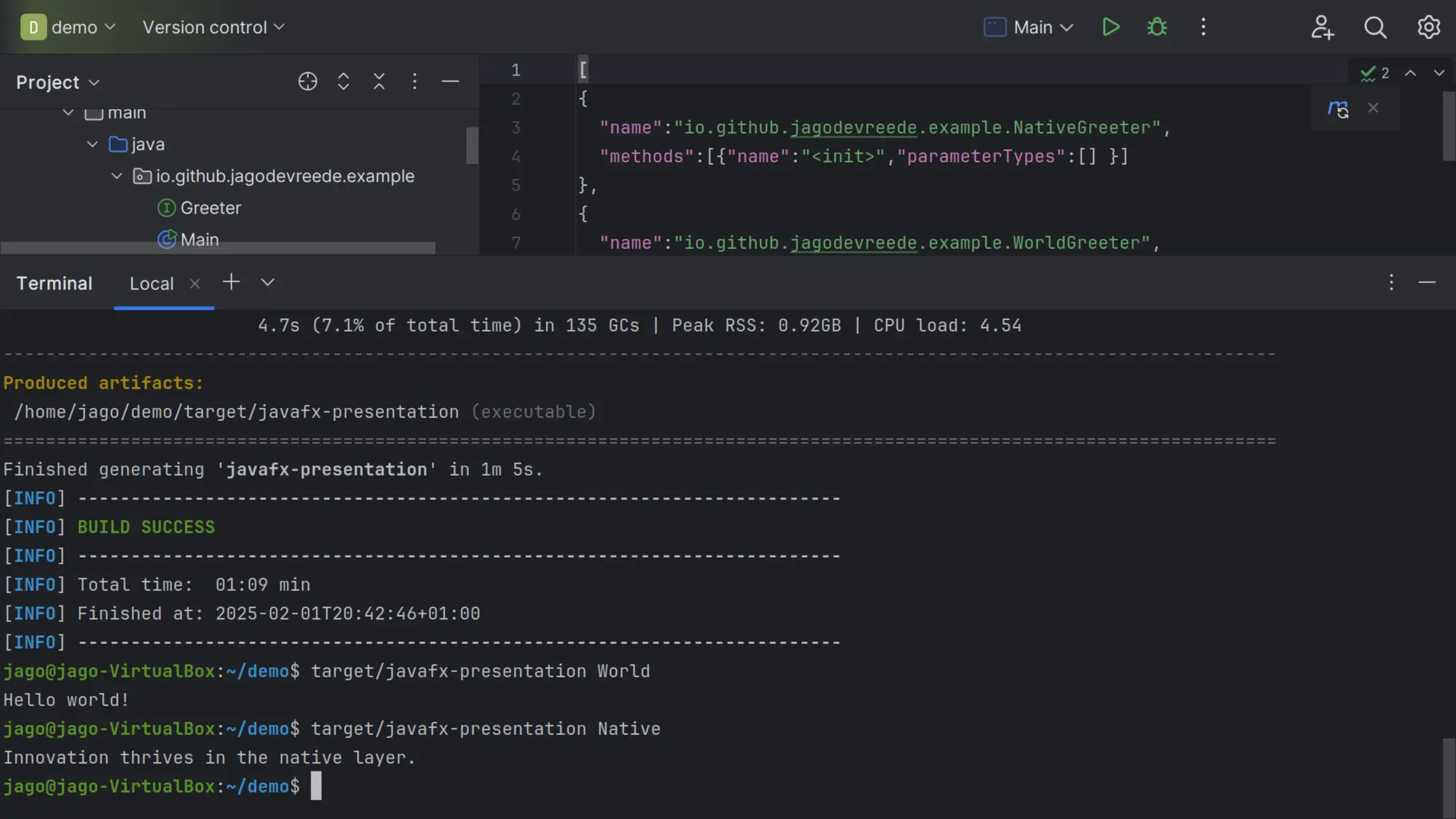This screenshot has height=819, width=1456.
Task: Open IDE settings gear
Action: click(1428, 27)
